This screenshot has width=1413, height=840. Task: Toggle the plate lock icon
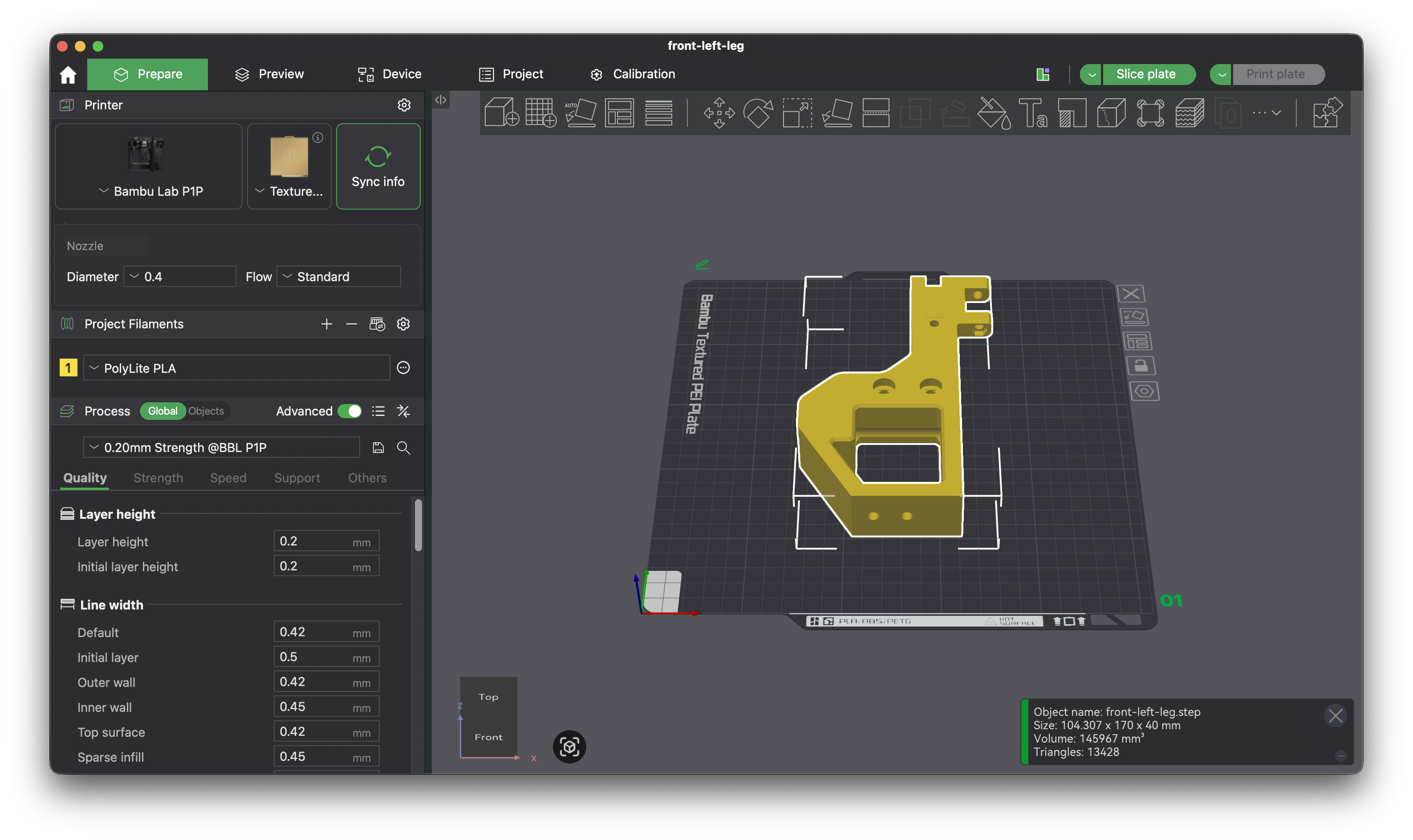[x=1141, y=366]
